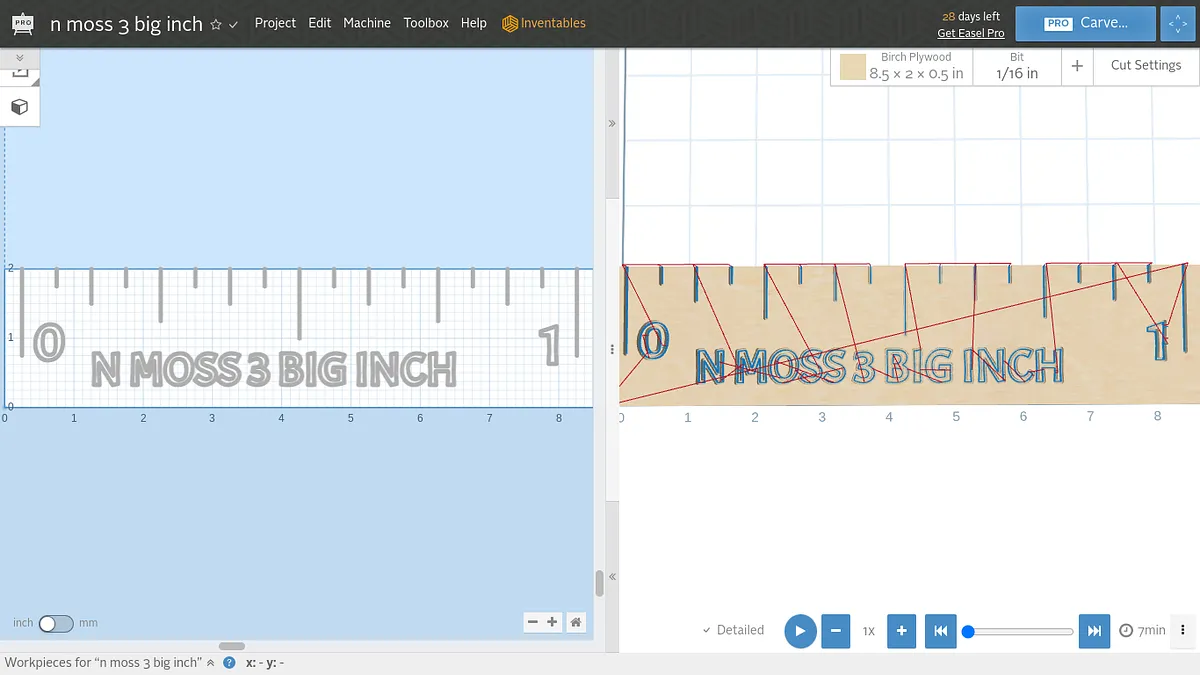Zoom in on the design canvas
This screenshot has height=675, width=1200.
(x=552, y=622)
